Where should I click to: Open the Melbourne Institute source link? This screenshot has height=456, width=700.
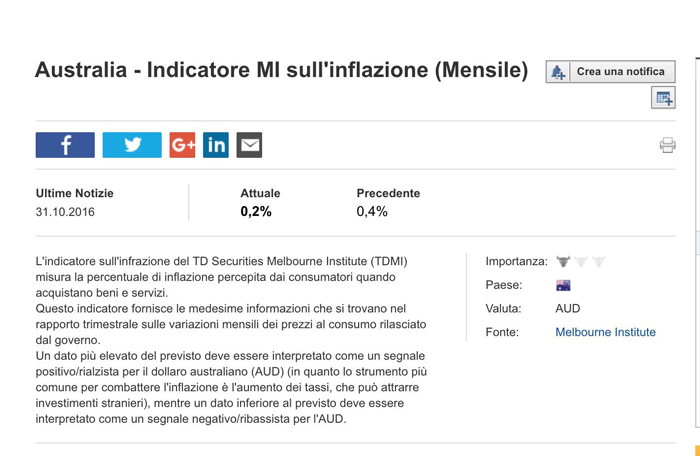point(605,332)
